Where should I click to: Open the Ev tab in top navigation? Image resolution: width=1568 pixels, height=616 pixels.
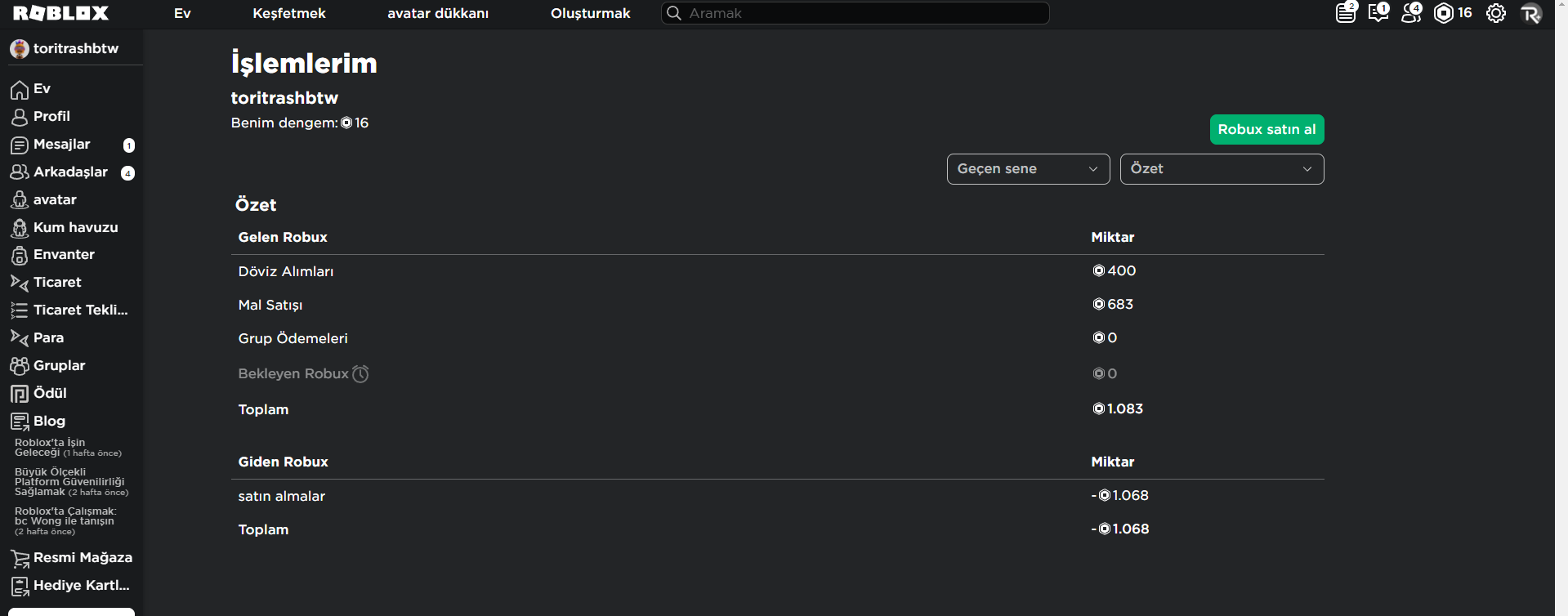[x=182, y=13]
